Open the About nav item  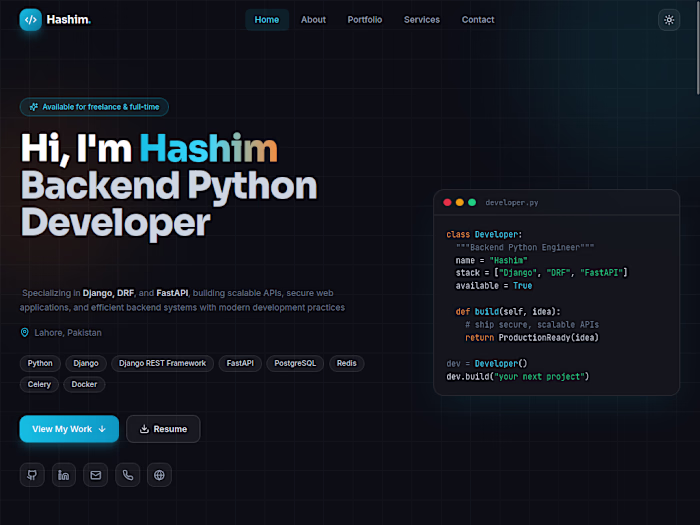pyautogui.click(x=313, y=20)
